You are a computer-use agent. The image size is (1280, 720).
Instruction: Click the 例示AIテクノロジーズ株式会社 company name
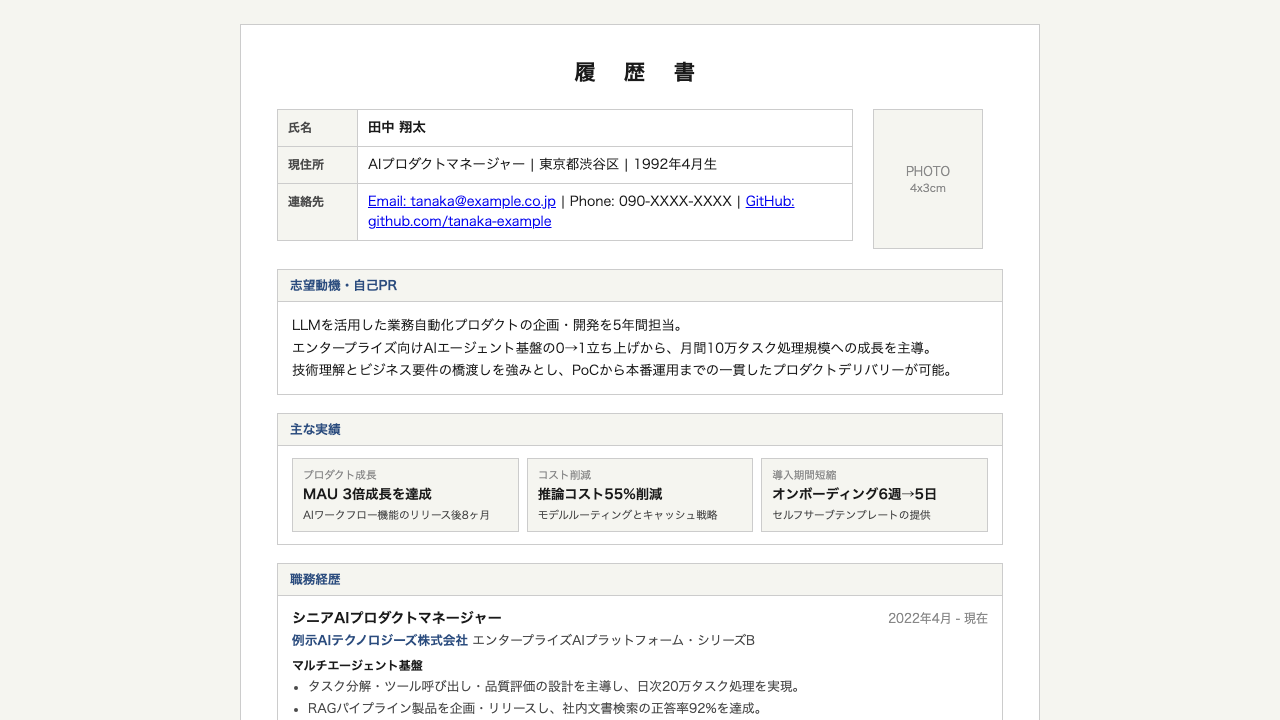pyautogui.click(x=380, y=640)
